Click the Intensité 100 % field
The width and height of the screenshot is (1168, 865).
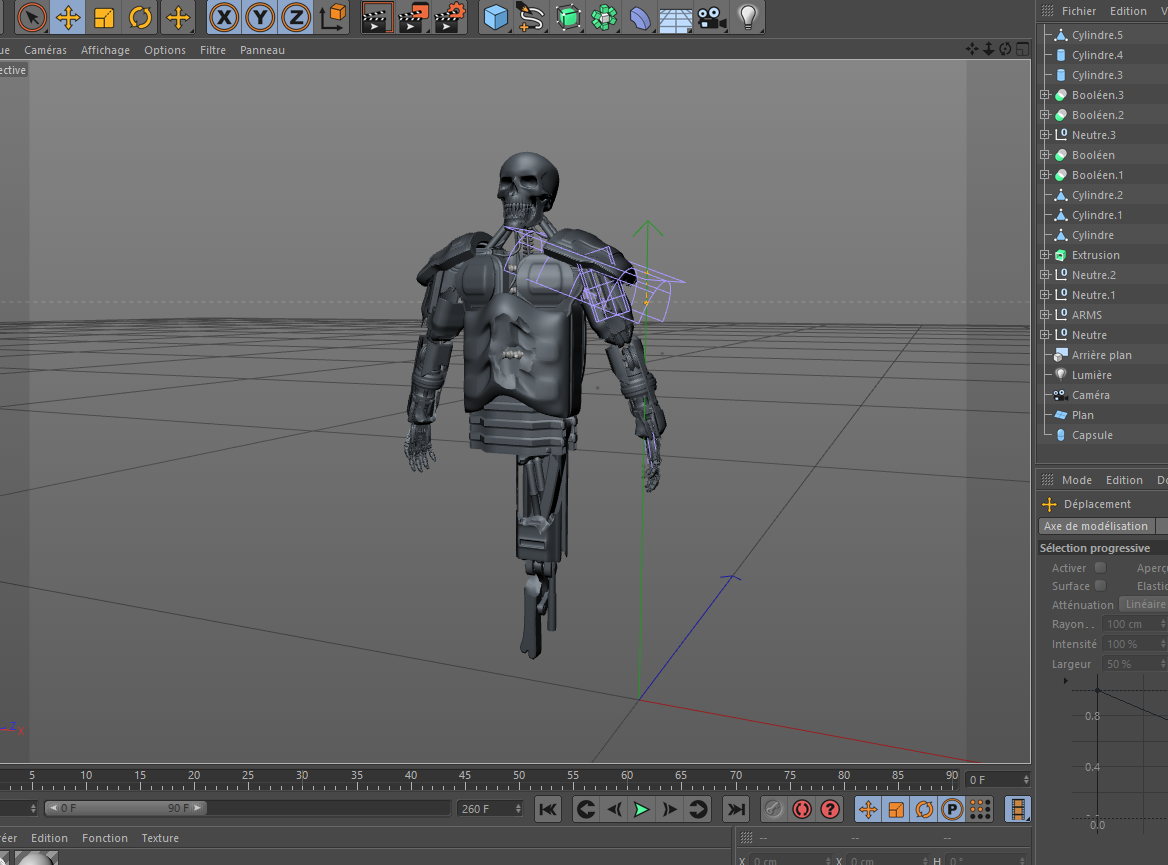(1134, 644)
